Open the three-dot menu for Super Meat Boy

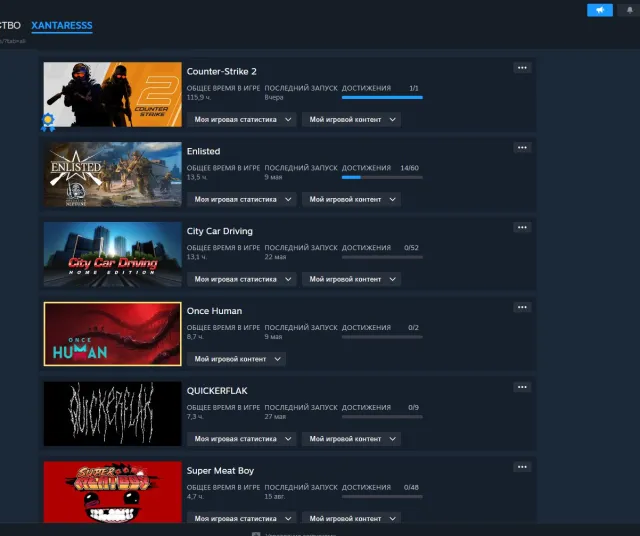pos(522,467)
